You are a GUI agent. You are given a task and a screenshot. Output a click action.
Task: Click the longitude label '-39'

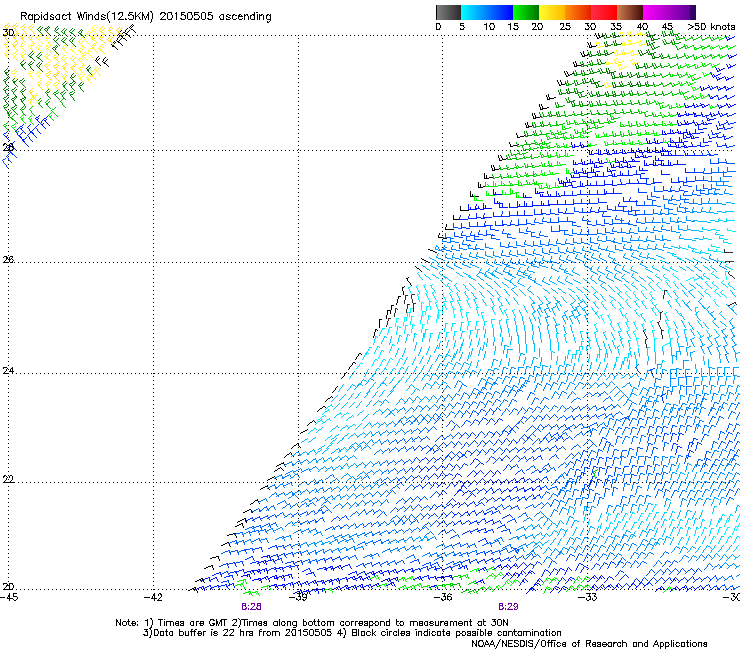tap(298, 597)
